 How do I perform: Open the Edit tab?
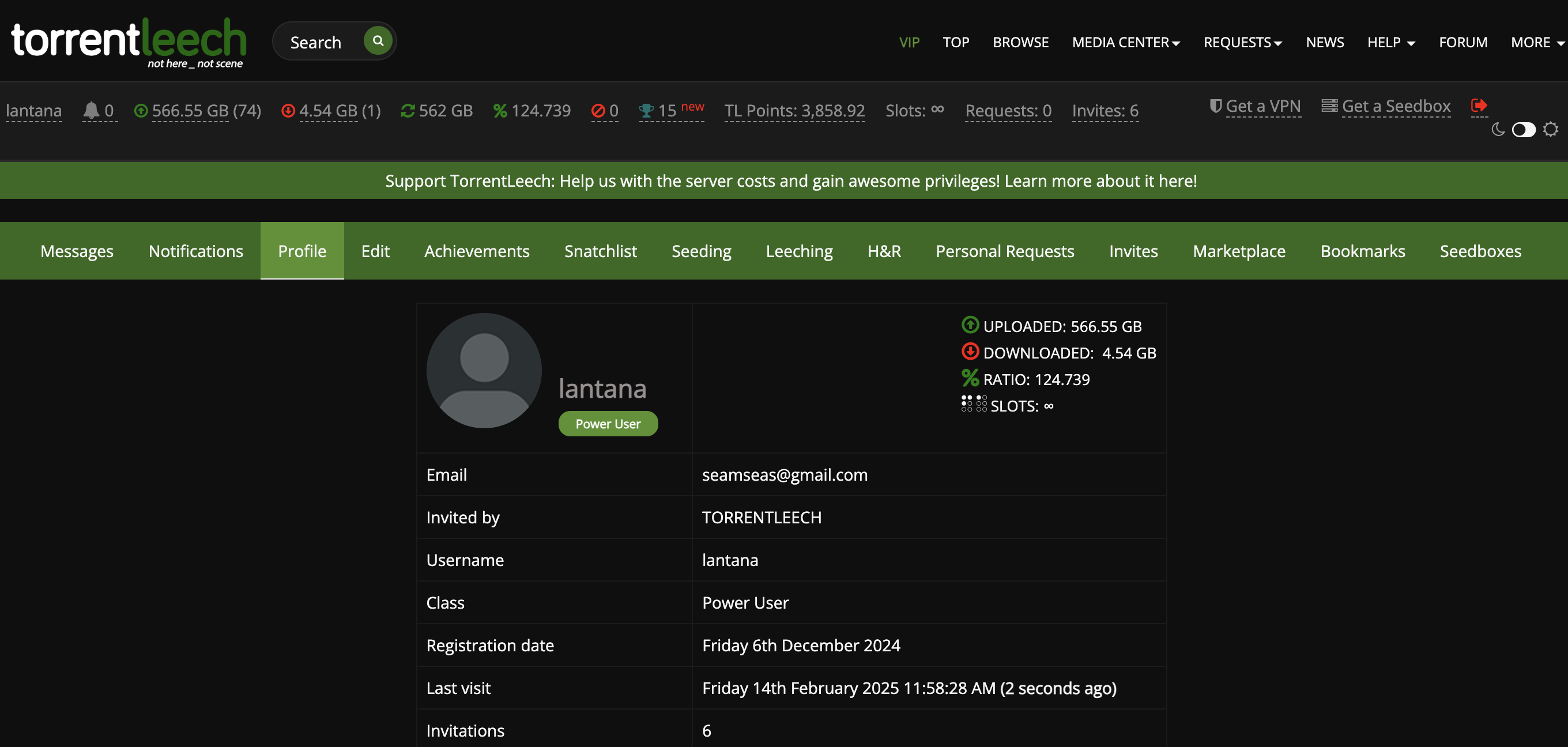(375, 251)
